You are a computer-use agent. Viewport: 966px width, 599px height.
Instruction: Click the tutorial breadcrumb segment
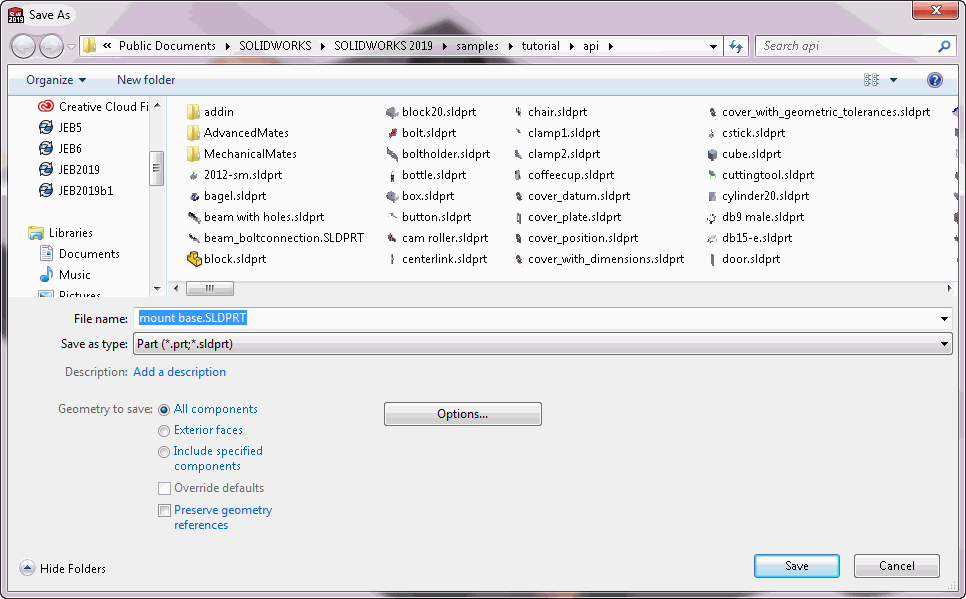[x=540, y=46]
